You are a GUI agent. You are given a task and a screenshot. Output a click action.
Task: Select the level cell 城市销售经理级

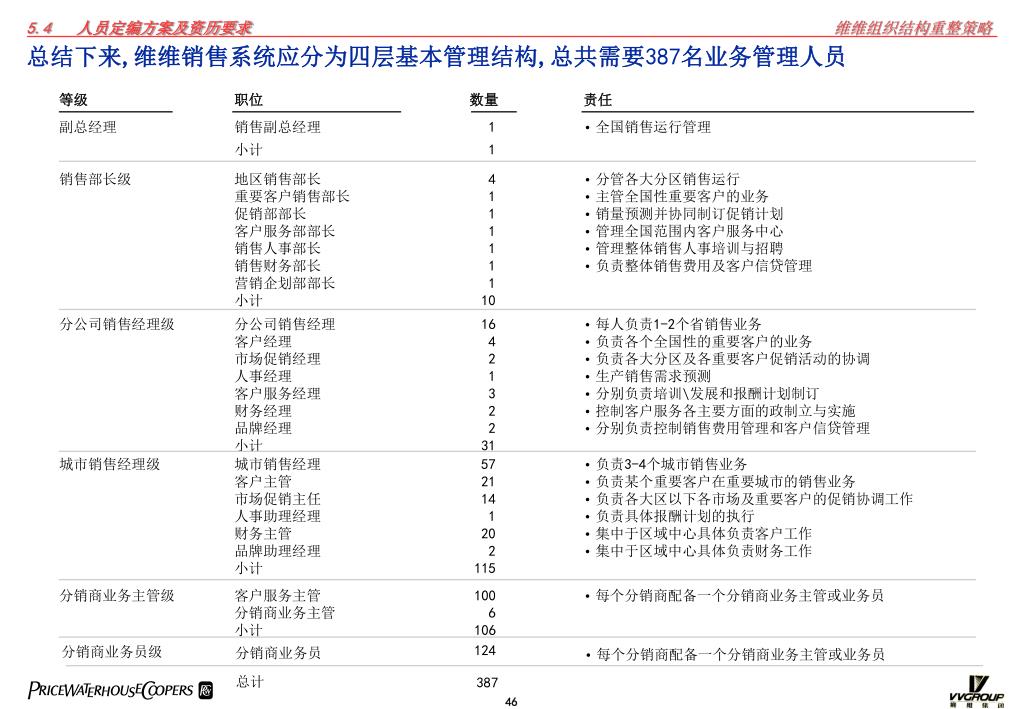(110, 464)
